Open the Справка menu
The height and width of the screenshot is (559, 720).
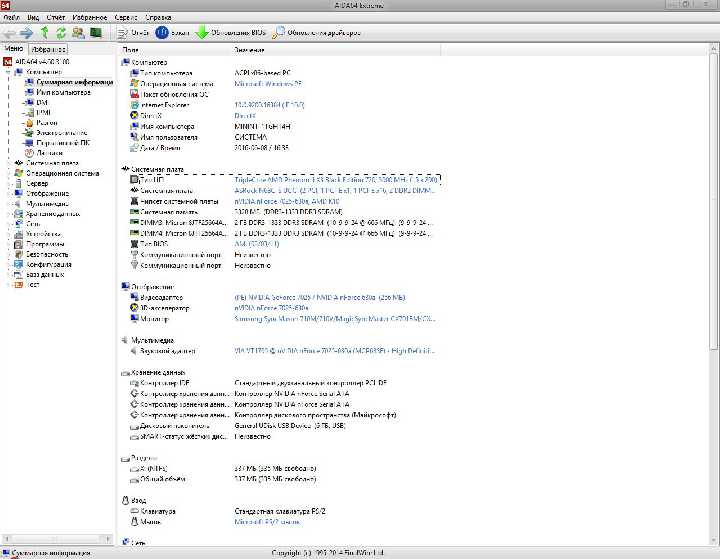coord(158,17)
